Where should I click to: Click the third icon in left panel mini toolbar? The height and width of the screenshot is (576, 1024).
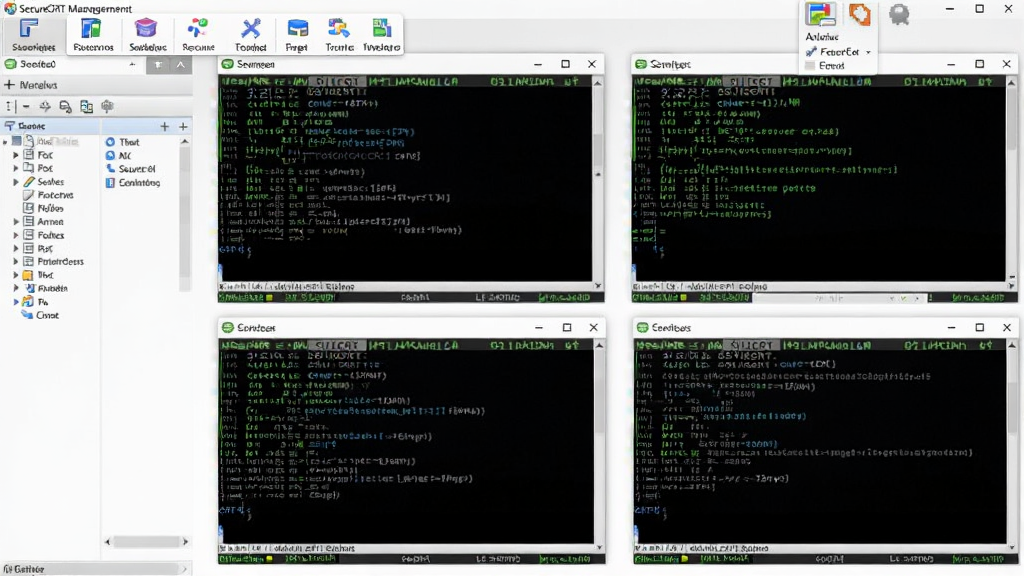click(x=45, y=106)
